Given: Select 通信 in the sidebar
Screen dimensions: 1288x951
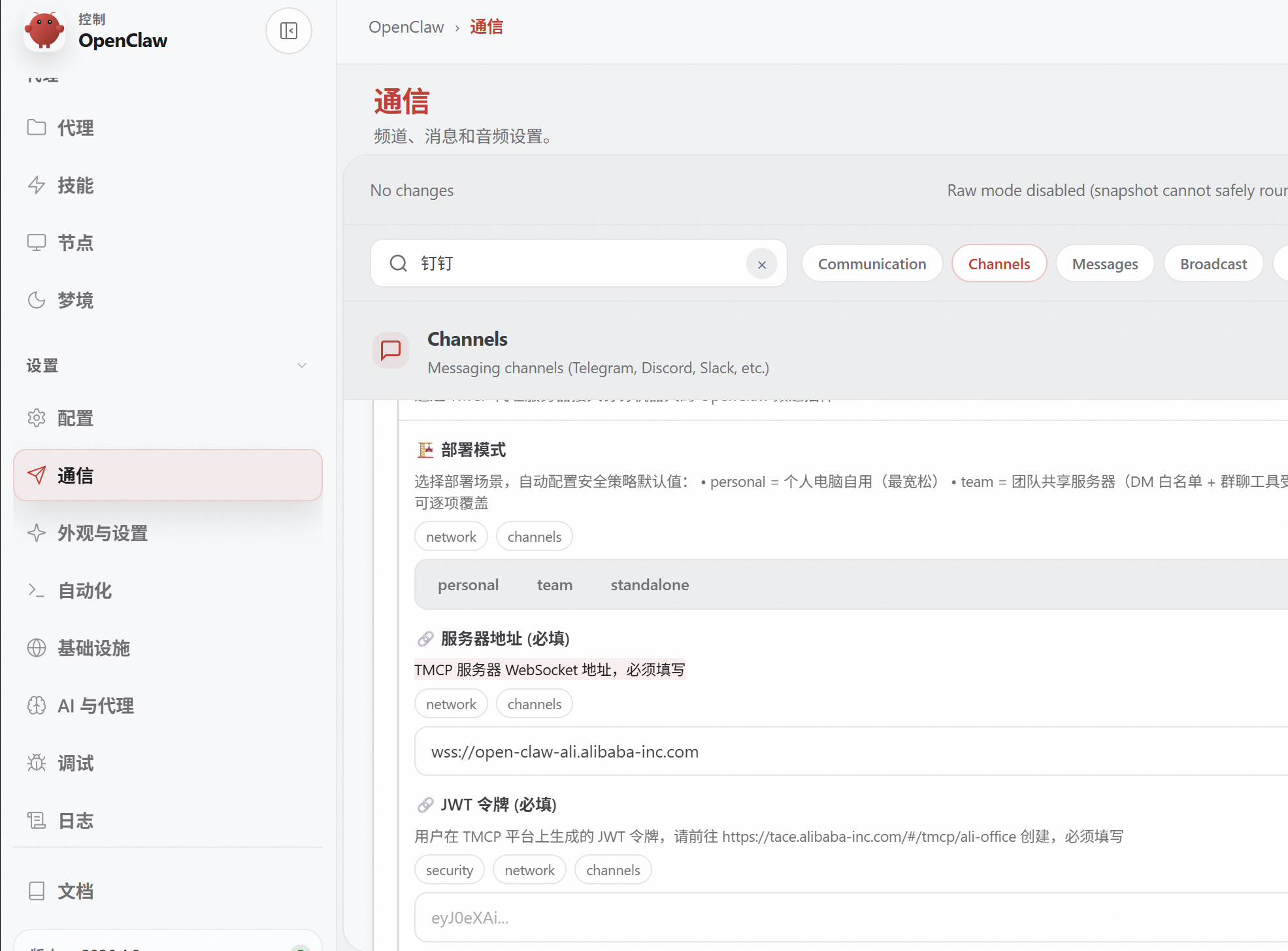Looking at the screenshot, I should [168, 475].
